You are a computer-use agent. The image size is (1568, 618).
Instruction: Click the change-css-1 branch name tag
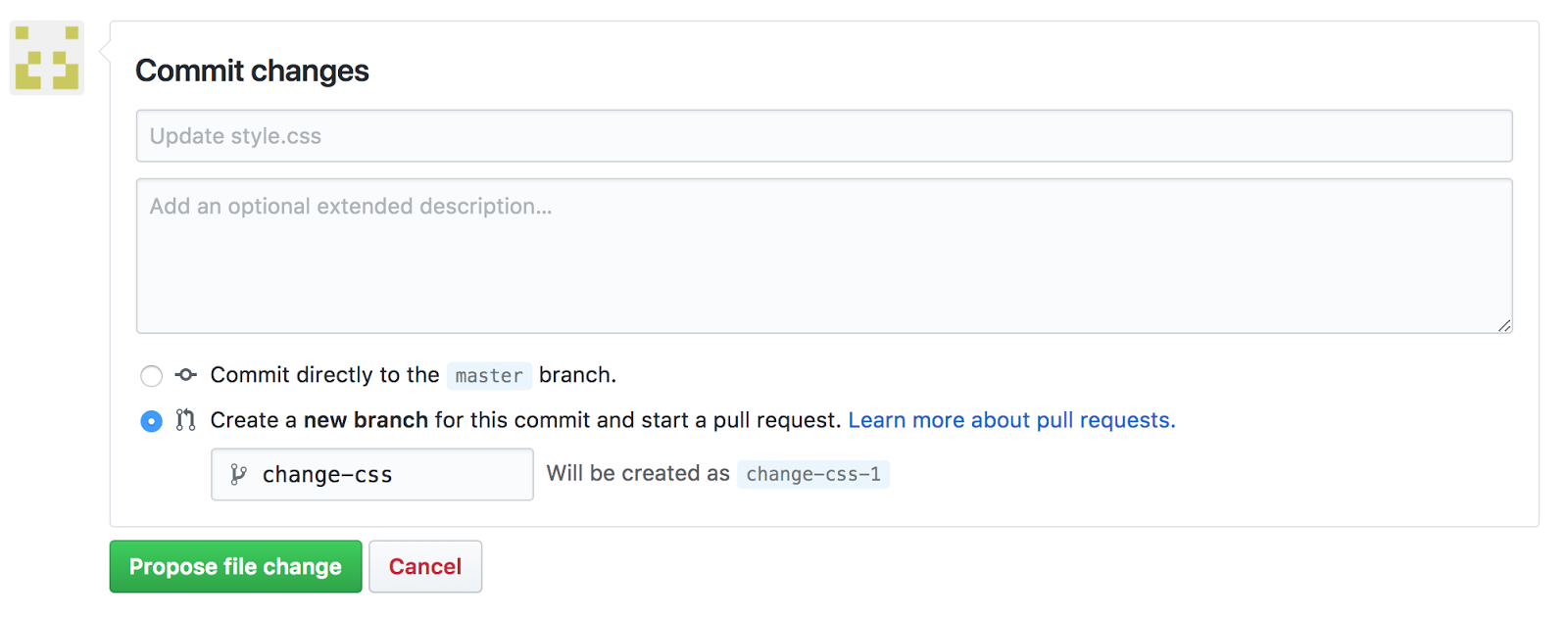pos(813,475)
